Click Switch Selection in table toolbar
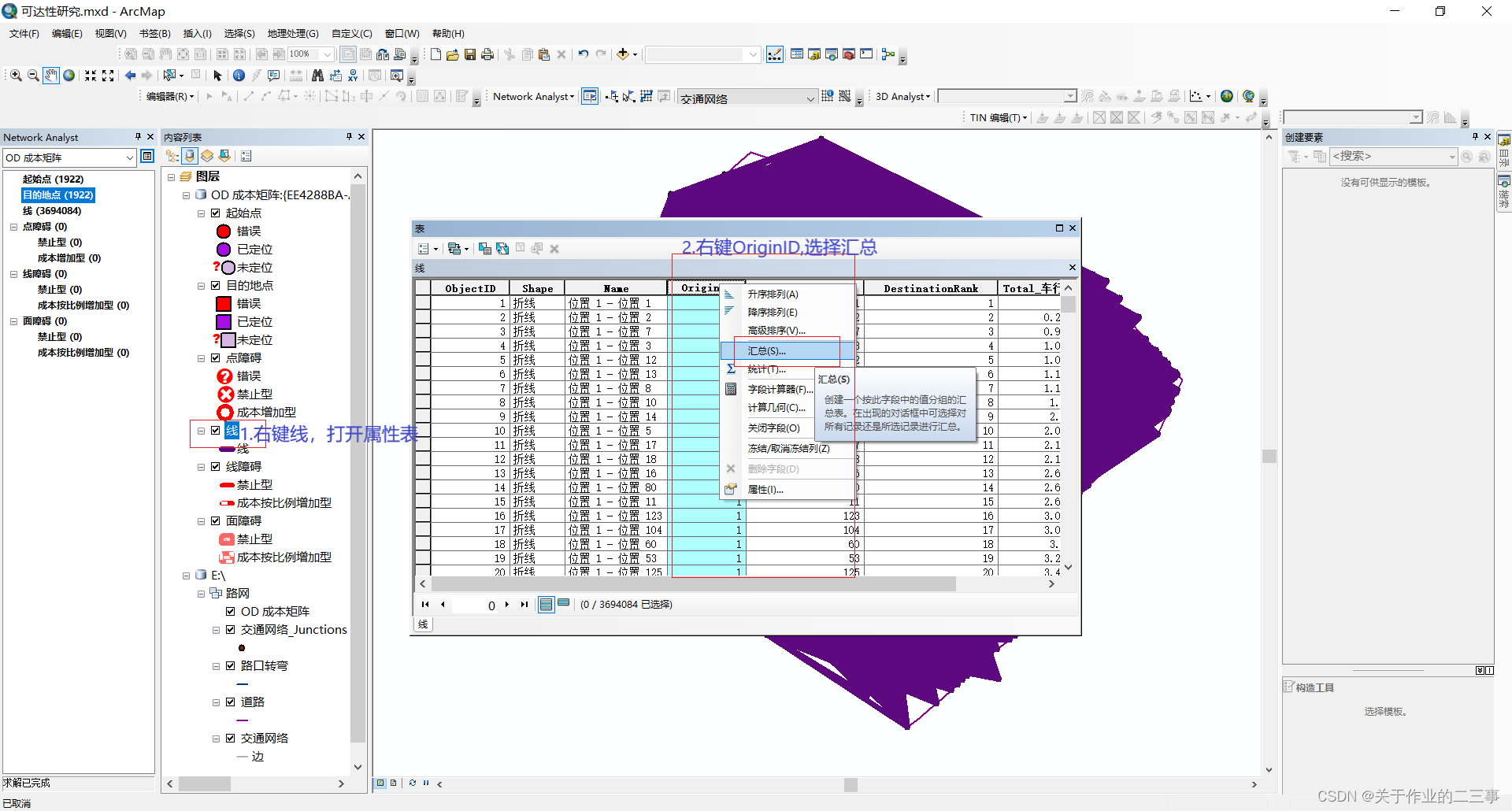Image resolution: width=1512 pixels, height=811 pixels. tap(502, 249)
